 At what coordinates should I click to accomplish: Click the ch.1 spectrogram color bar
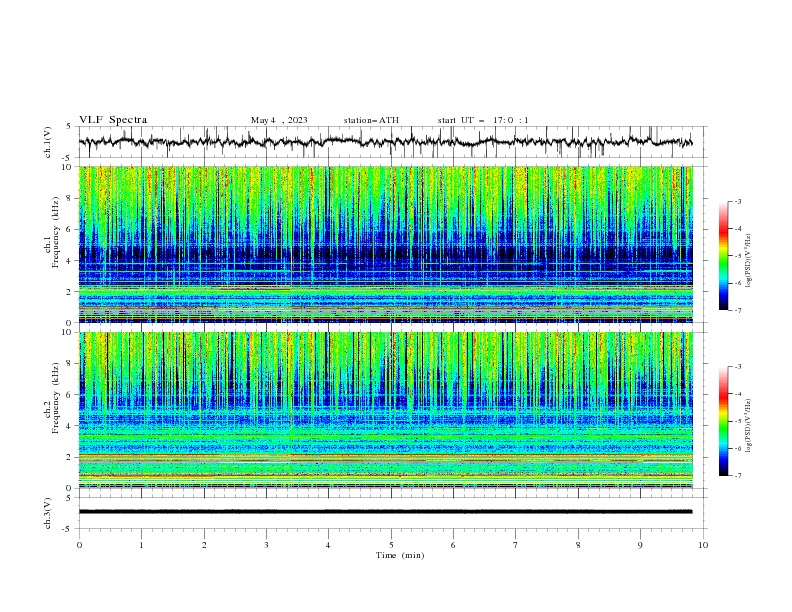[724, 256]
